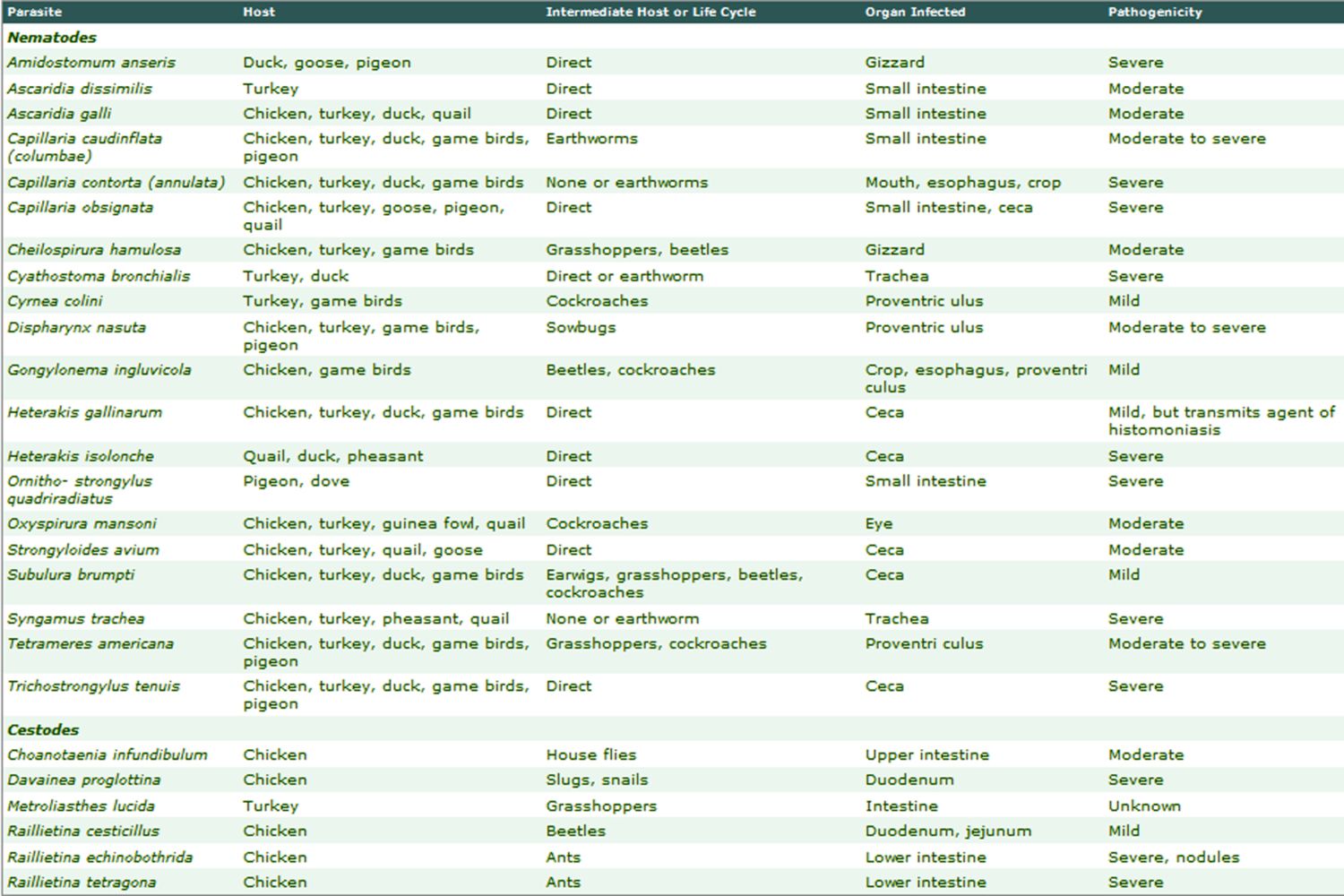Click the Parasite column header

point(34,12)
